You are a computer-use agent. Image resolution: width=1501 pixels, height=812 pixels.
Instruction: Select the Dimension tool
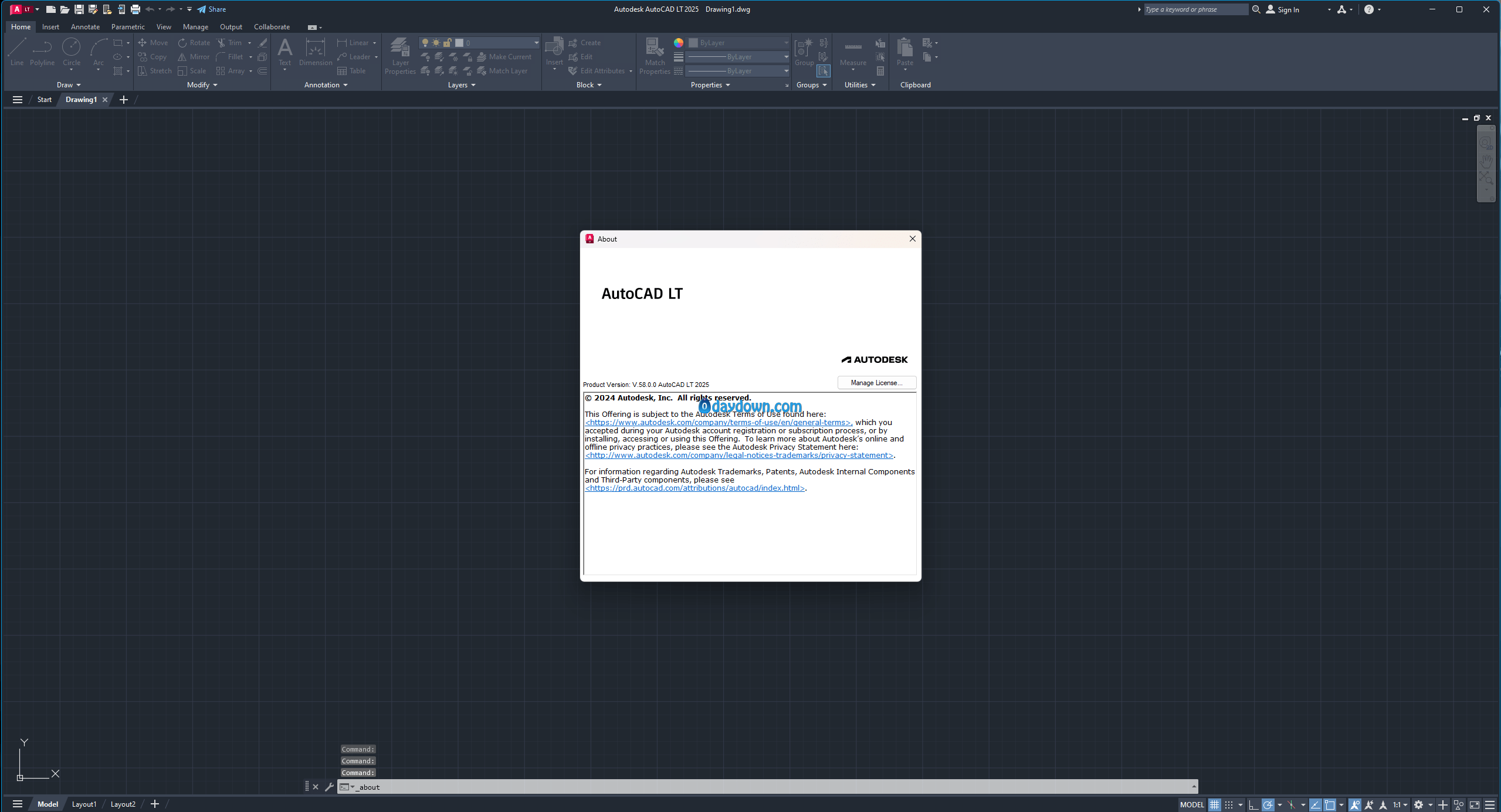(316, 52)
